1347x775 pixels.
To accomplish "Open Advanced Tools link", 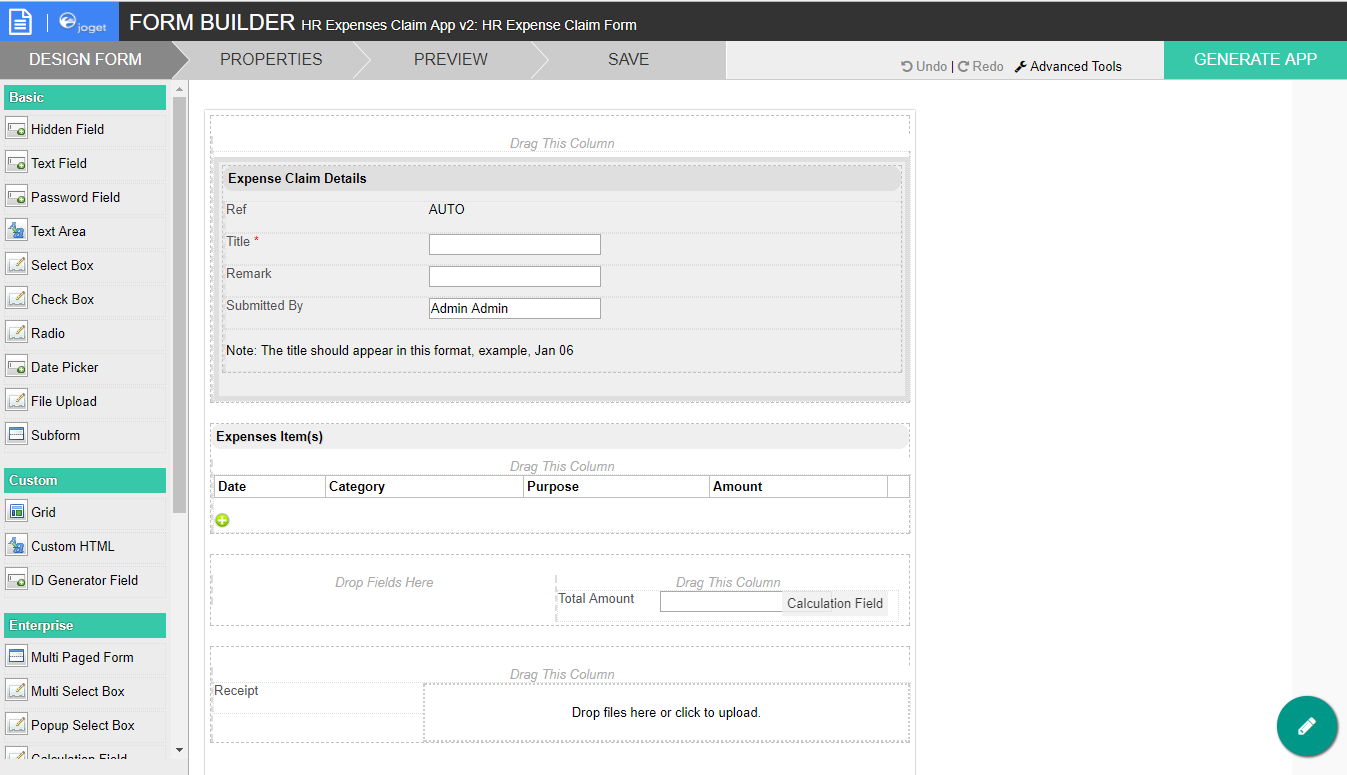I will click(x=1068, y=67).
